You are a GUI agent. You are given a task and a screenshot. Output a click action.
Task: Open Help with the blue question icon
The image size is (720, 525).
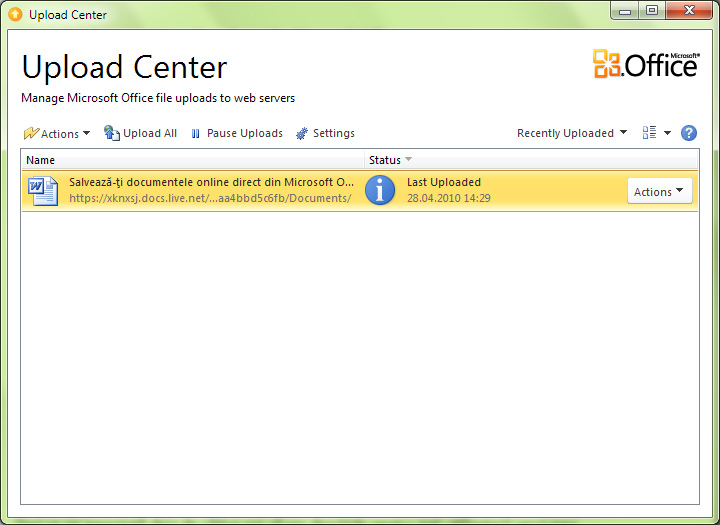[689, 133]
